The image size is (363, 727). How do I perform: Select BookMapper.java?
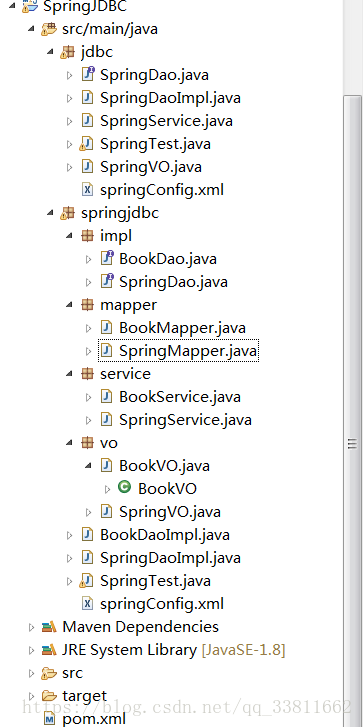(183, 328)
